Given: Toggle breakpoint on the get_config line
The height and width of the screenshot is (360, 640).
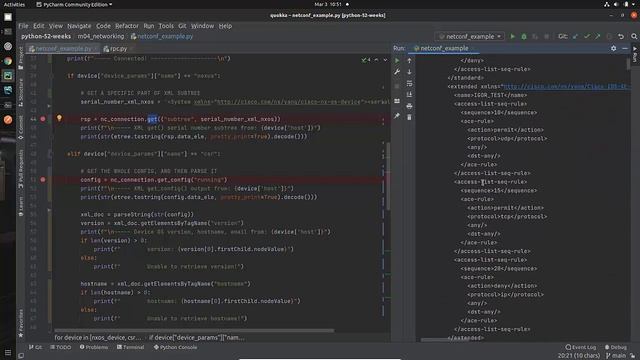Looking at the screenshot, I should tap(43, 180).
